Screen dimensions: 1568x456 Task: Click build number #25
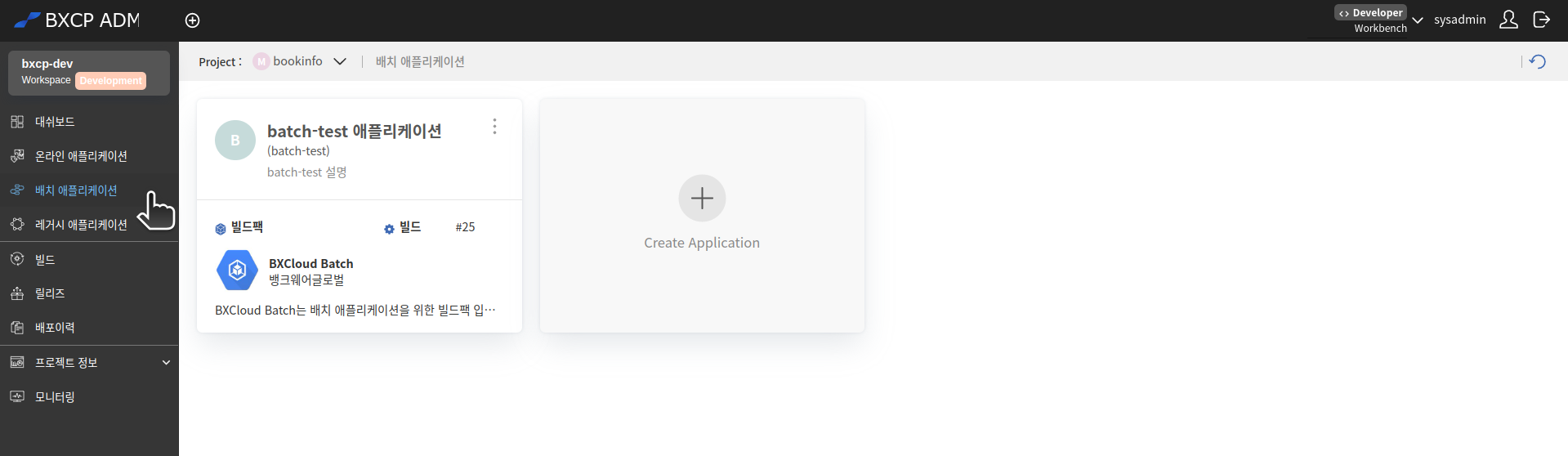(x=465, y=227)
